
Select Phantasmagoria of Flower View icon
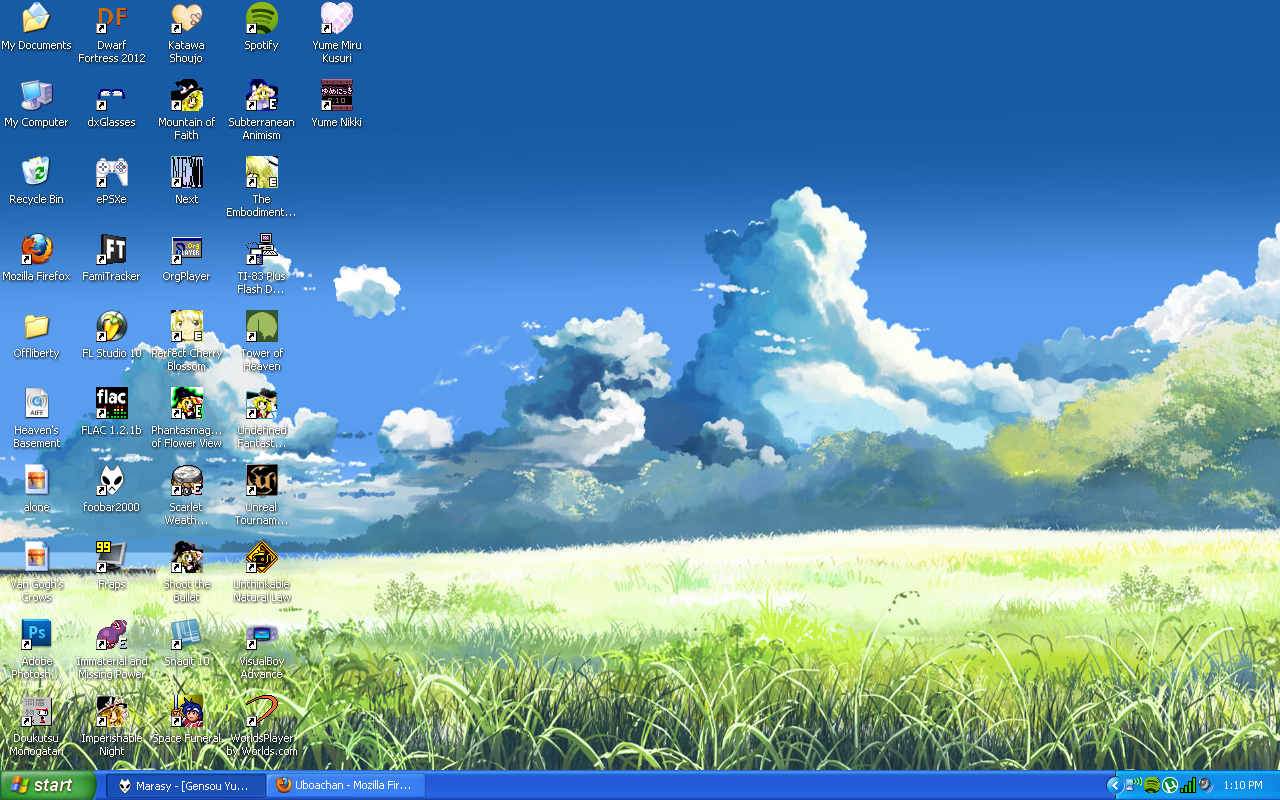[x=187, y=403]
